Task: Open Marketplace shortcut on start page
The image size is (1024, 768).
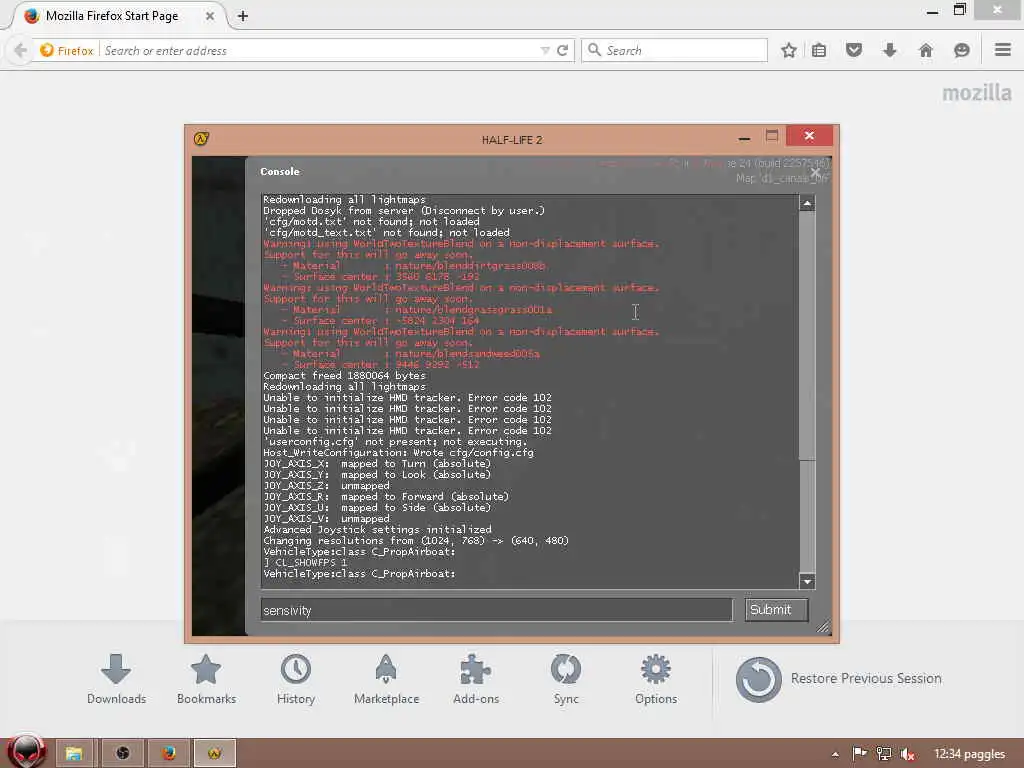Action: tap(386, 679)
